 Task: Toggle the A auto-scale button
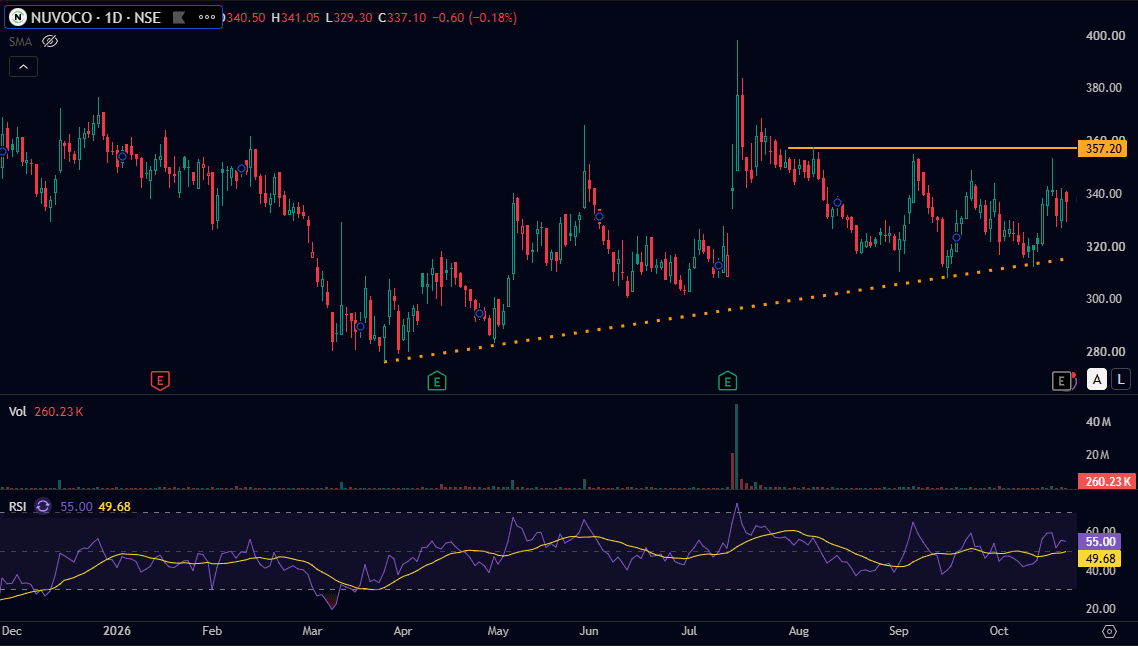[1097, 379]
